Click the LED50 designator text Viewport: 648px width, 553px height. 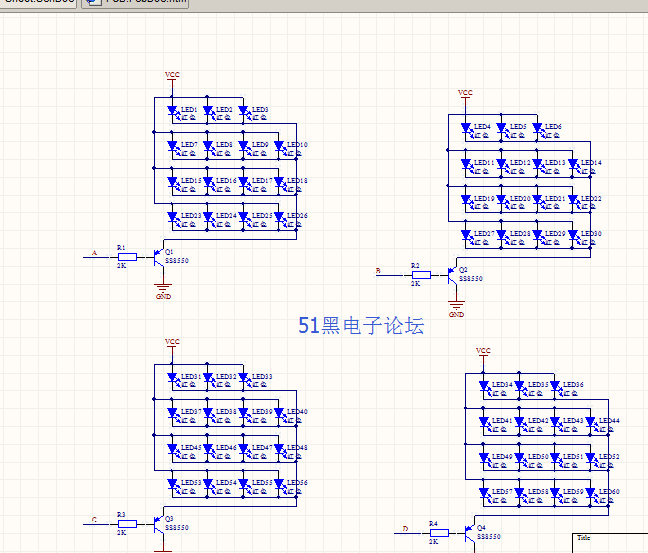[538, 457]
